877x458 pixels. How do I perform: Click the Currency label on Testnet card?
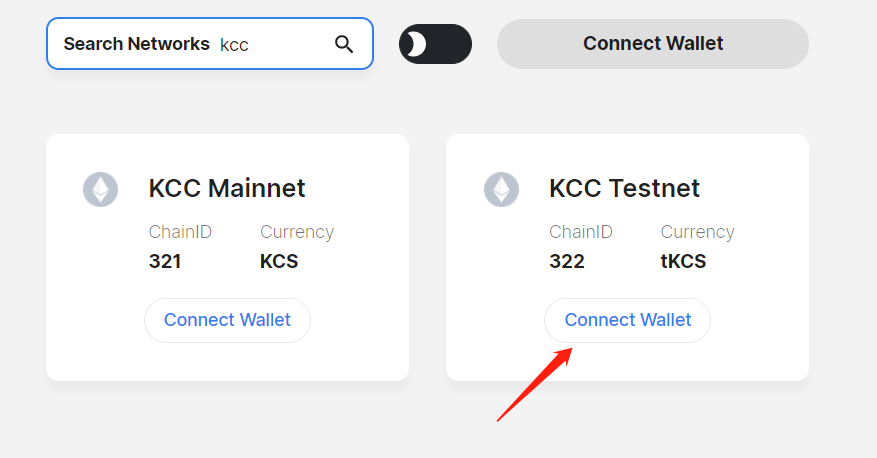(x=697, y=232)
